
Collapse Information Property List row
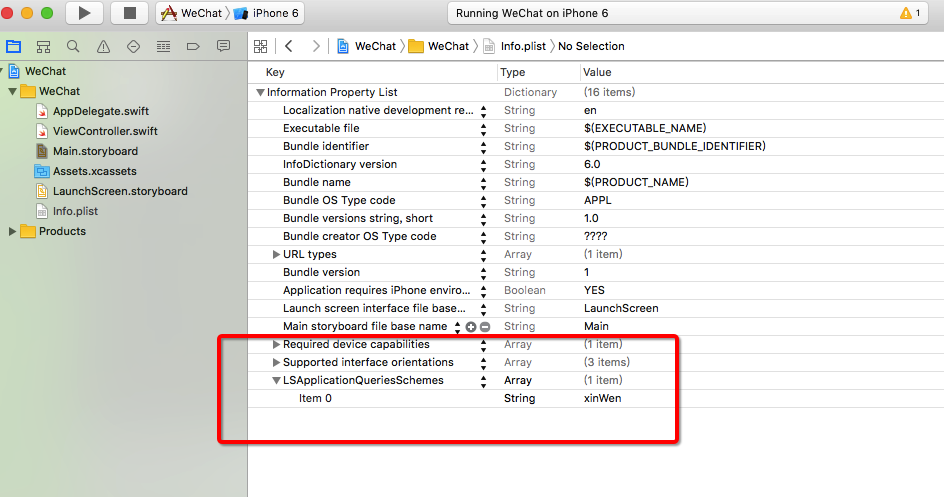260,93
